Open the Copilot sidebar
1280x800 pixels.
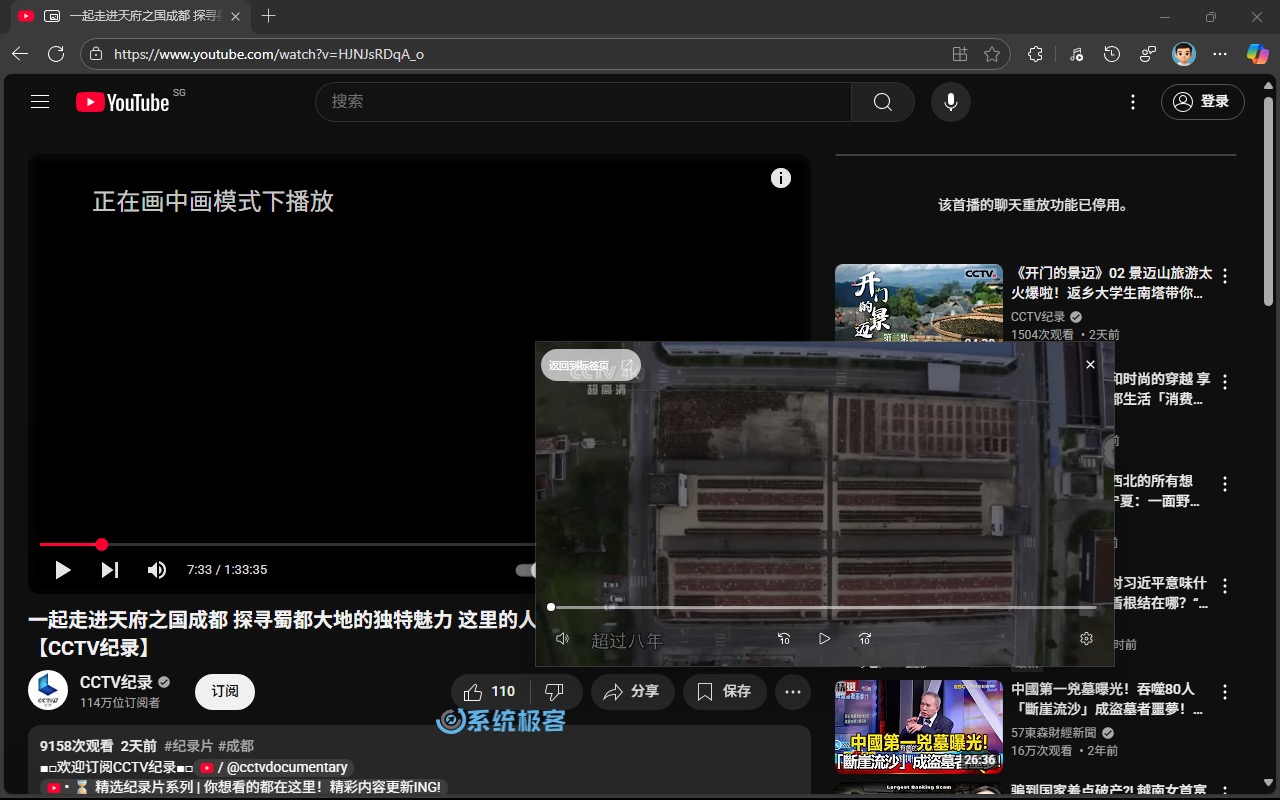pyautogui.click(x=1258, y=54)
